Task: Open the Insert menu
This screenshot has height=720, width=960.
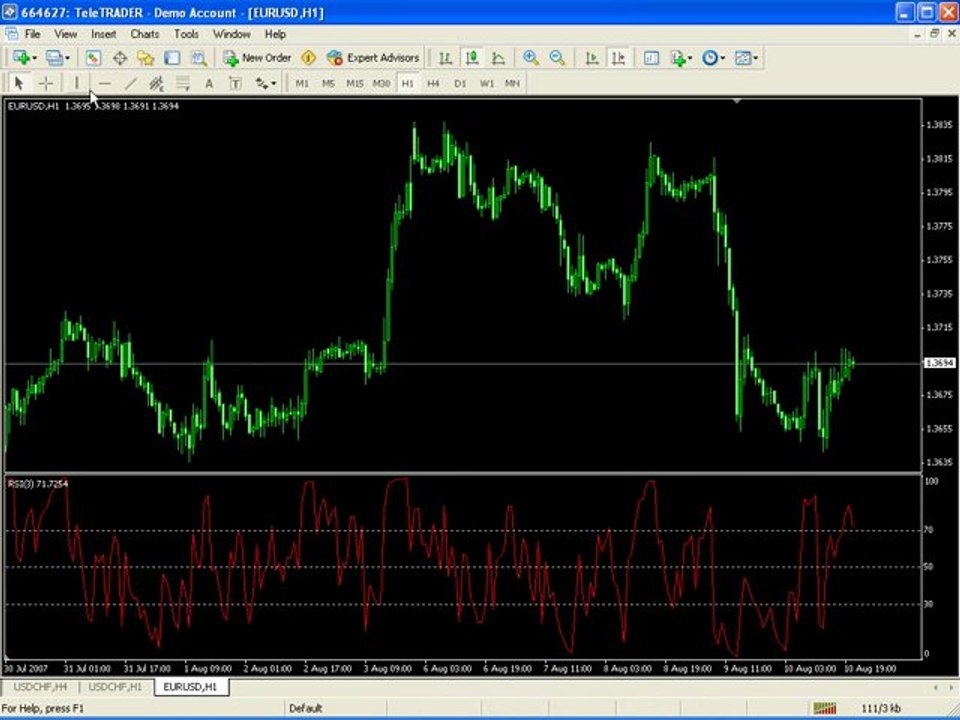Action: click(x=103, y=34)
